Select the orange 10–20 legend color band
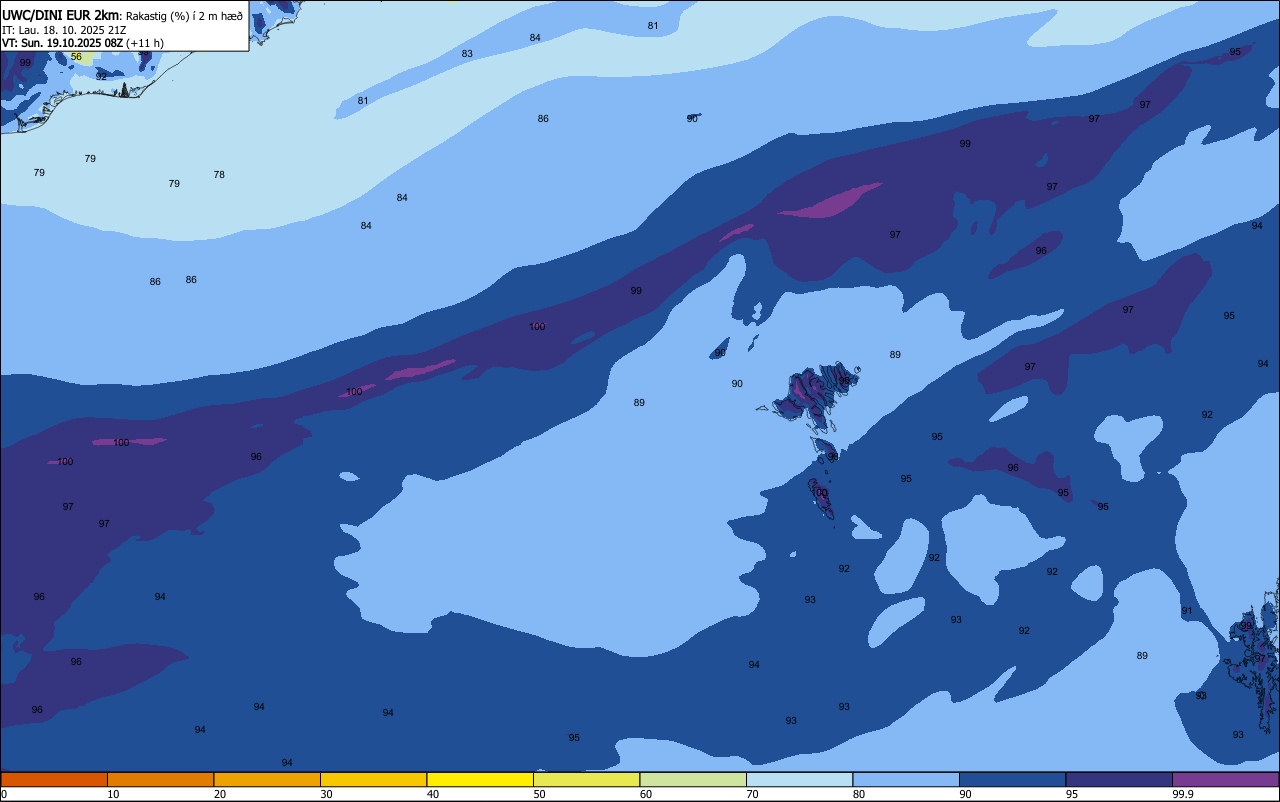 (160, 779)
